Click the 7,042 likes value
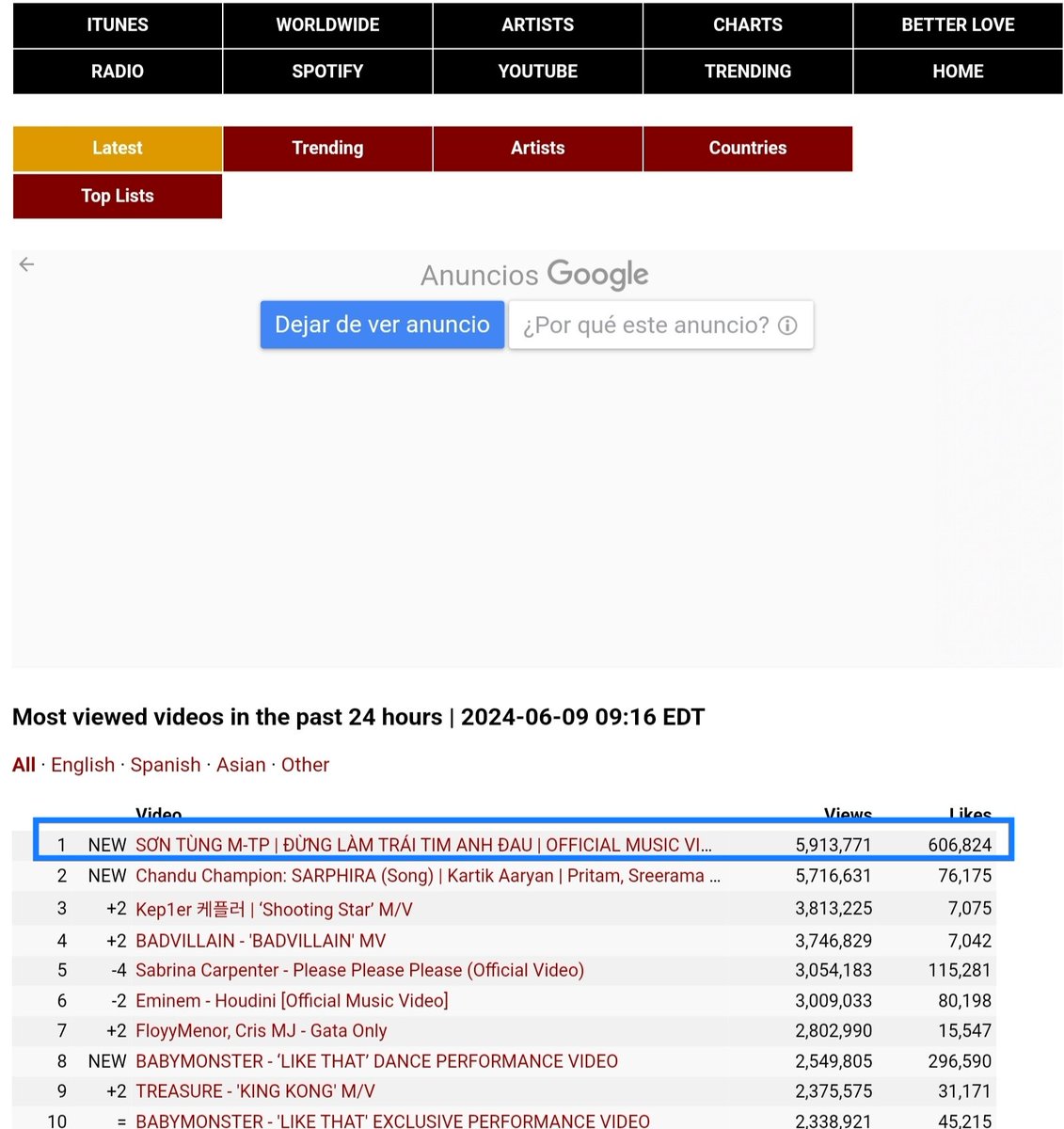 (x=970, y=941)
